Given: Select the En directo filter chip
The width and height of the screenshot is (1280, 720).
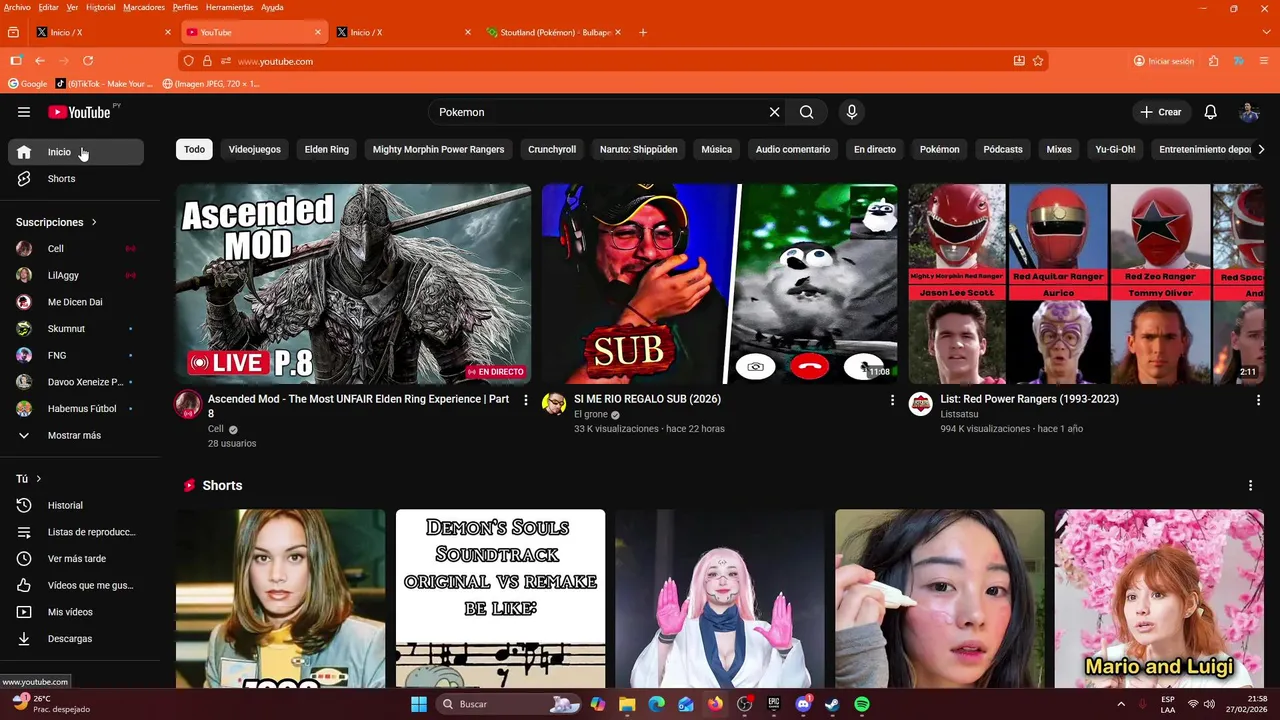Looking at the screenshot, I should pyautogui.click(x=875, y=150).
